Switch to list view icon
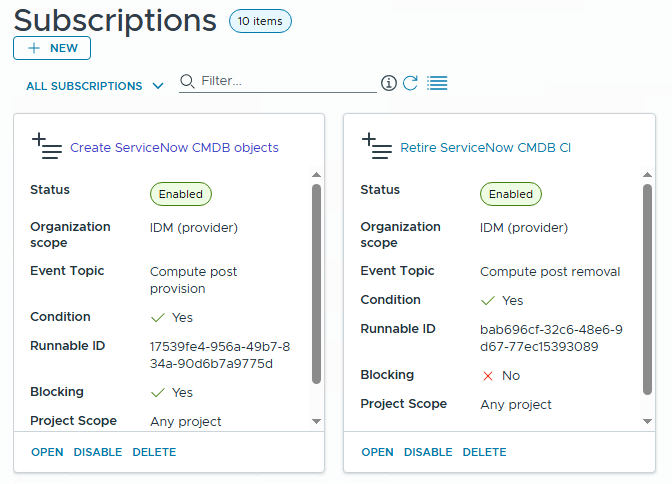The width and height of the screenshot is (672, 484). coord(437,83)
